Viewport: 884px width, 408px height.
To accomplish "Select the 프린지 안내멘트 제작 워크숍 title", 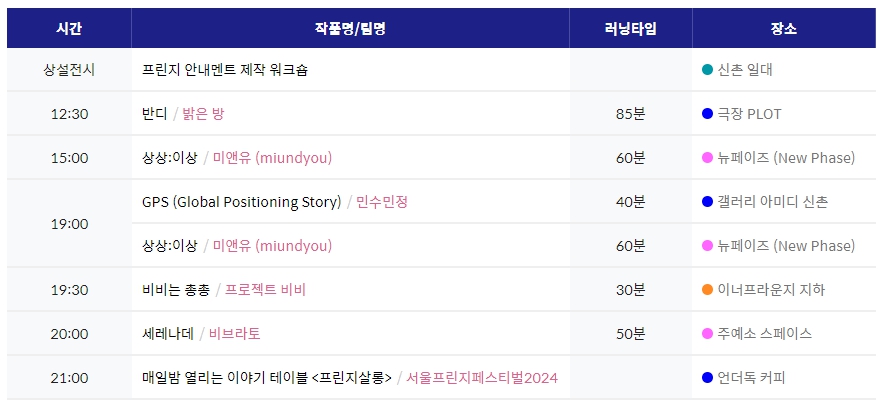I will pos(225,70).
